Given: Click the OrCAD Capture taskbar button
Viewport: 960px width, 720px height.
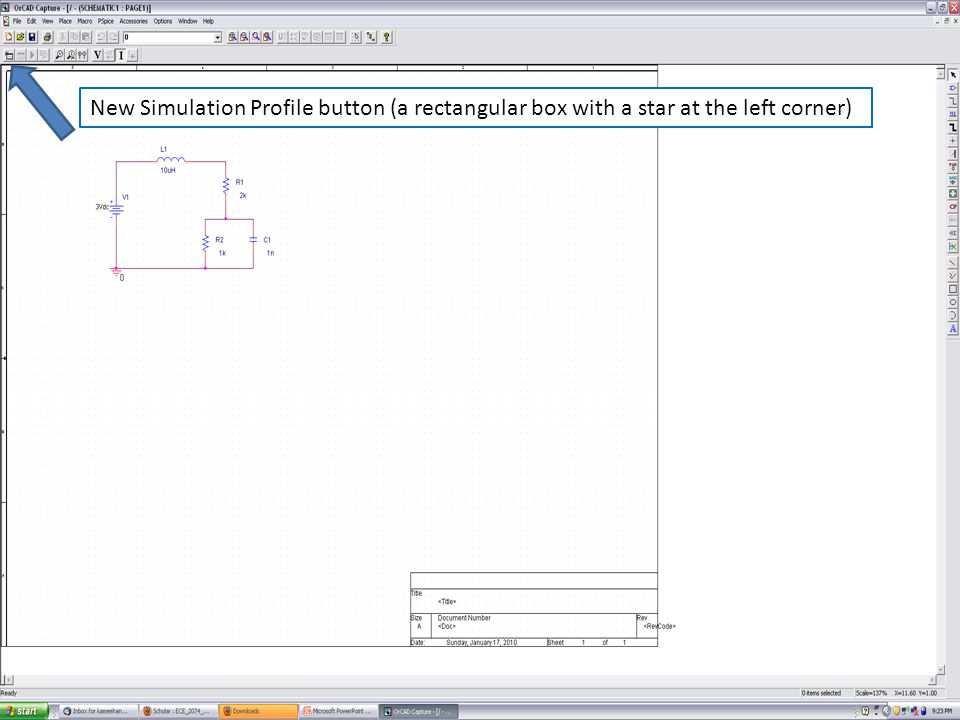Looking at the screenshot, I should pyautogui.click(x=418, y=711).
